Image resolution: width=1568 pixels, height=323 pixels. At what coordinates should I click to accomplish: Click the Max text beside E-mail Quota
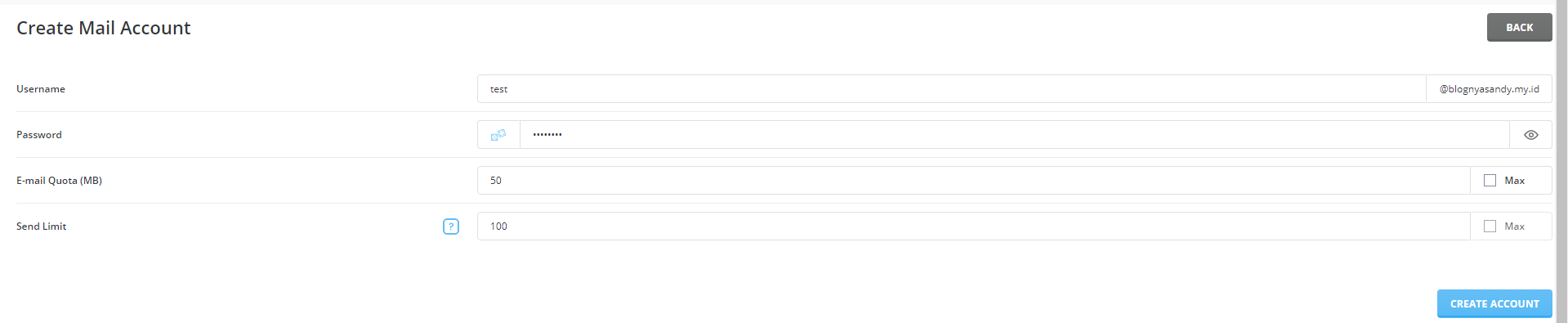coord(1514,181)
